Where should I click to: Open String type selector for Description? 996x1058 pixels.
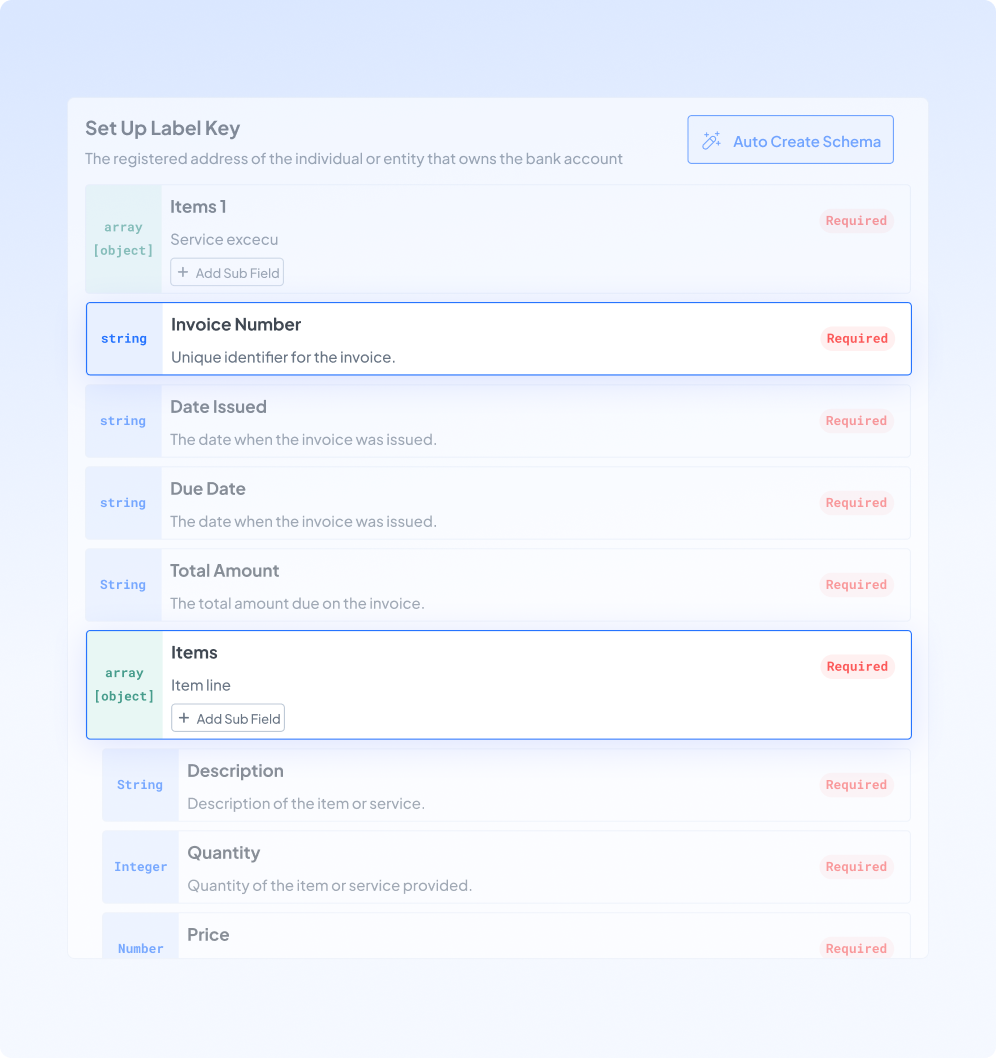[140, 785]
